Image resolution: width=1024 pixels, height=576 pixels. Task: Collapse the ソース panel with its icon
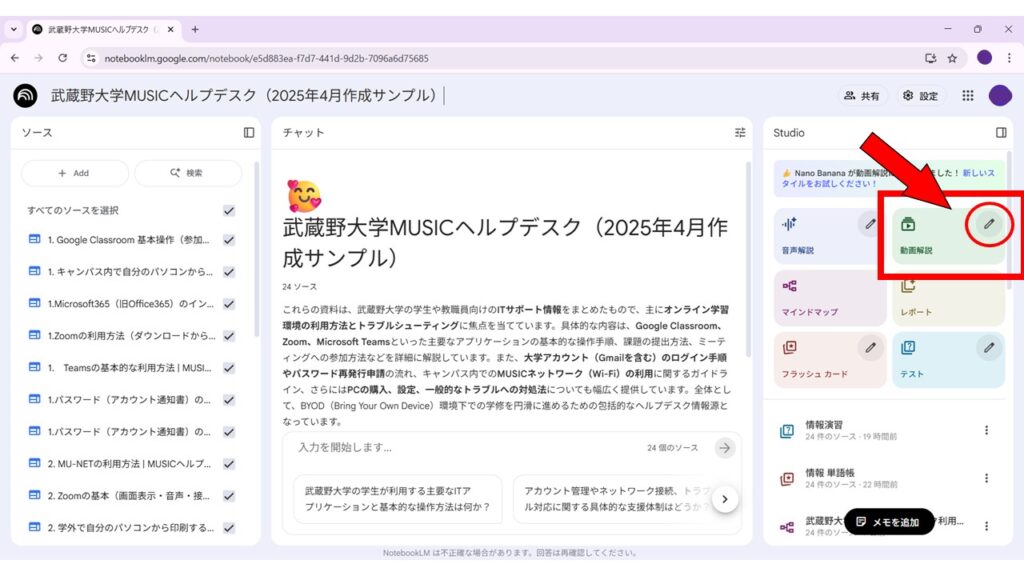249,132
